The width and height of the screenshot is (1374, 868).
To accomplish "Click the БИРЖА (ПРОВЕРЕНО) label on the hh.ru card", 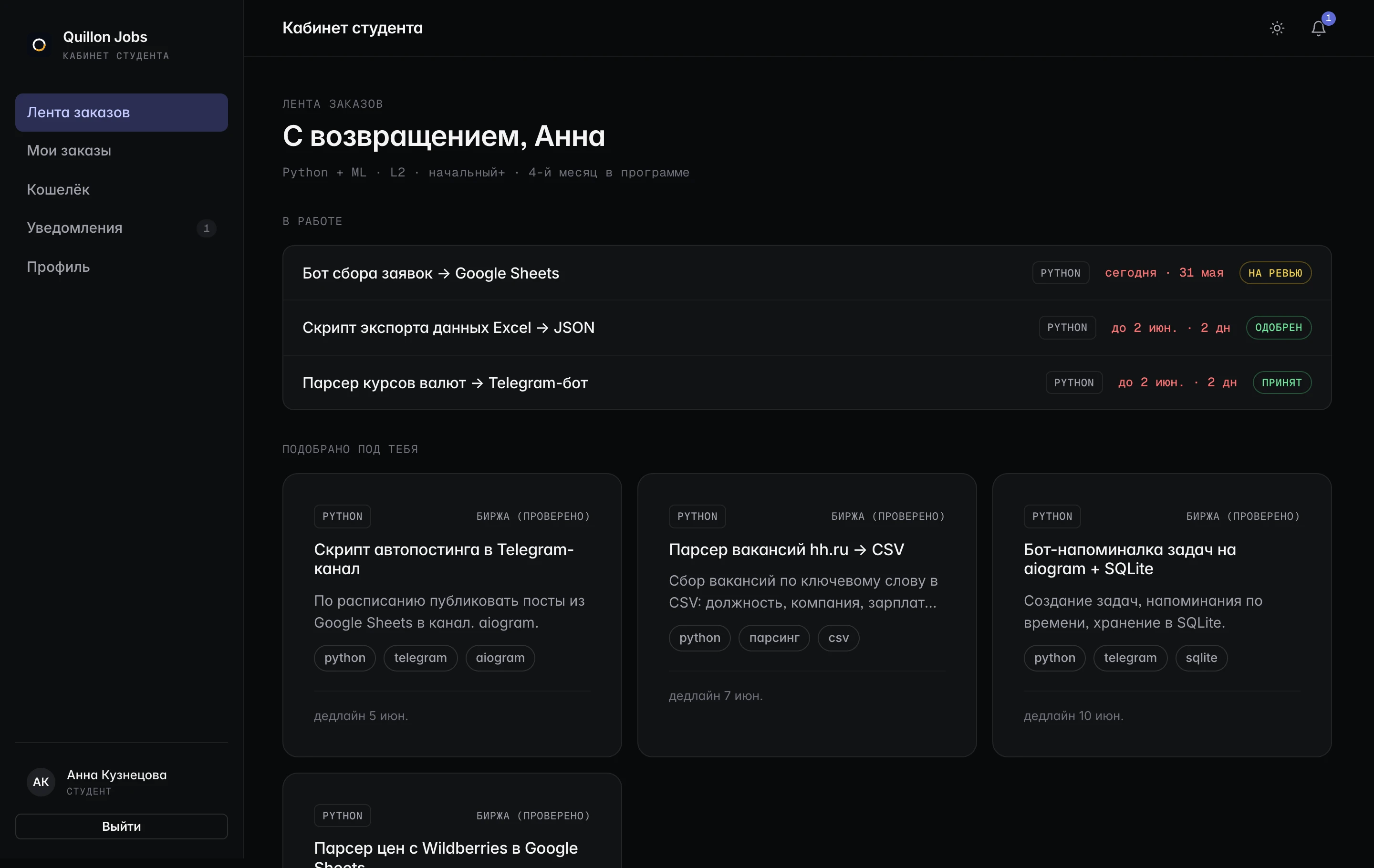I will click(888, 516).
